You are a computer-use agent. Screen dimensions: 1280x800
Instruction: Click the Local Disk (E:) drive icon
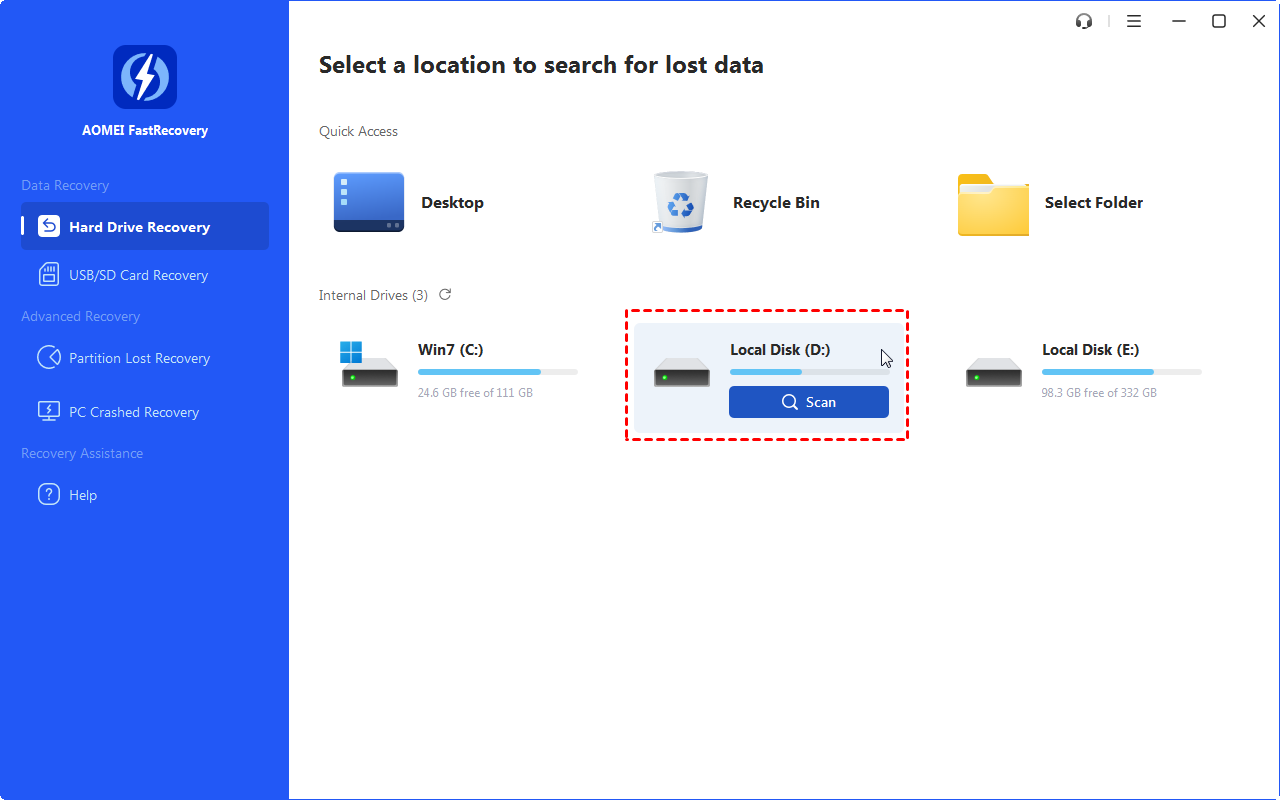tap(994, 373)
